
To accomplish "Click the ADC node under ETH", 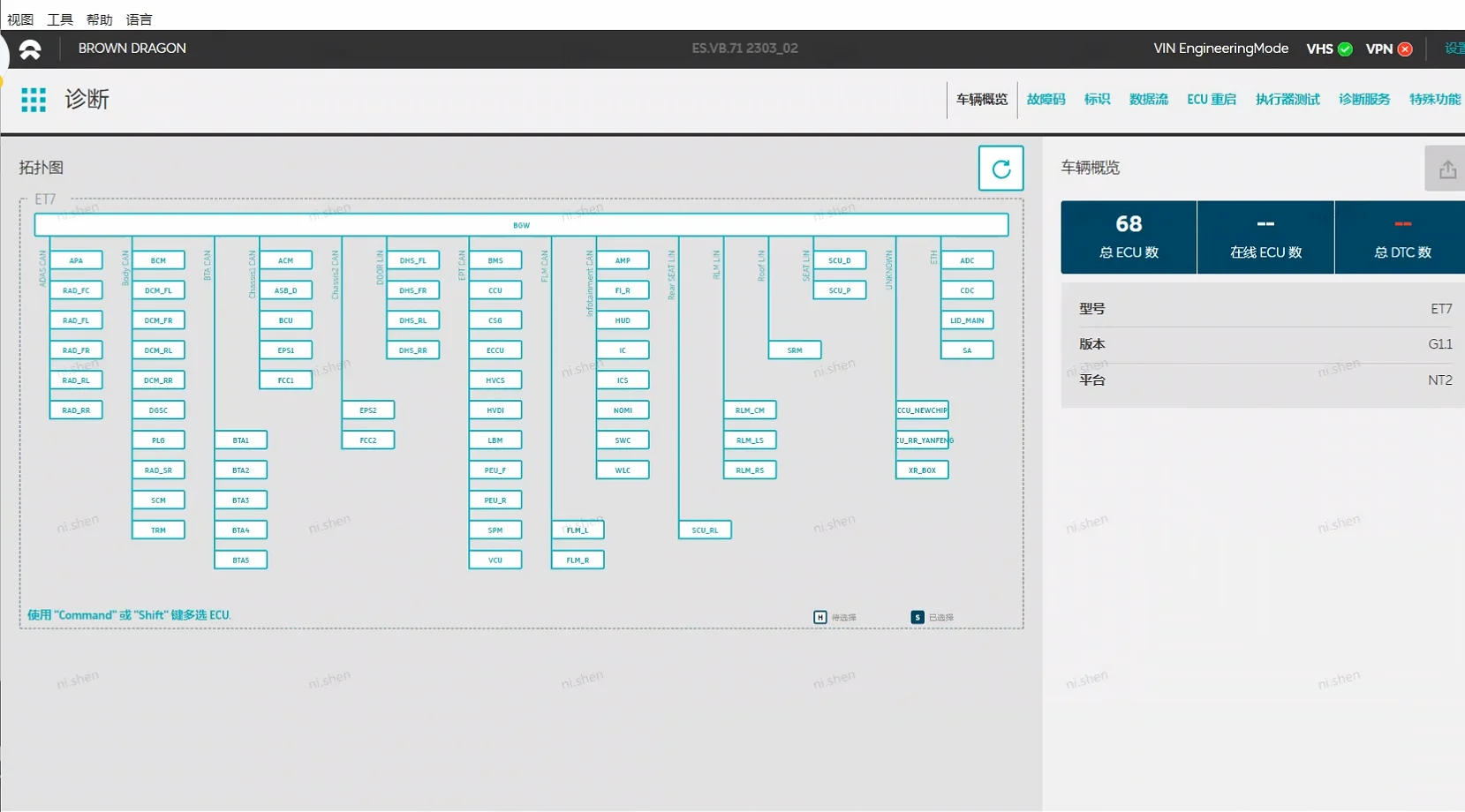I will tap(967, 260).
